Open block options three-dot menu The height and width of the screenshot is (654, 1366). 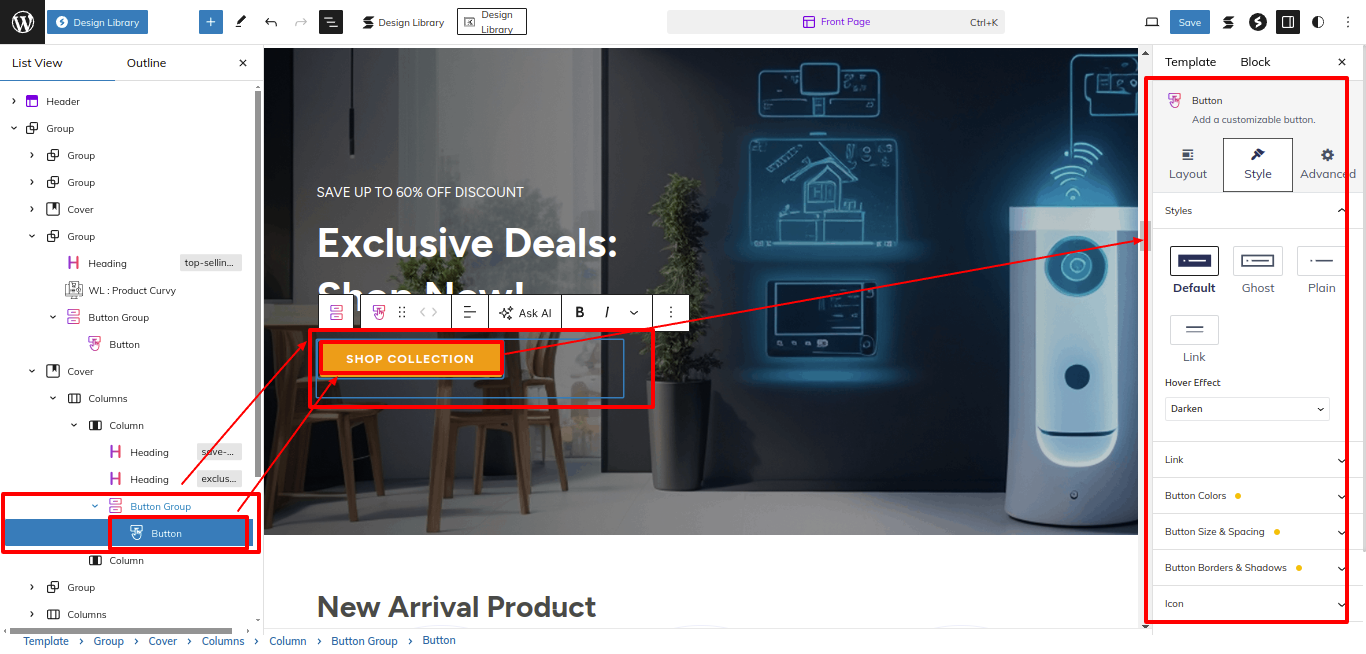click(671, 313)
